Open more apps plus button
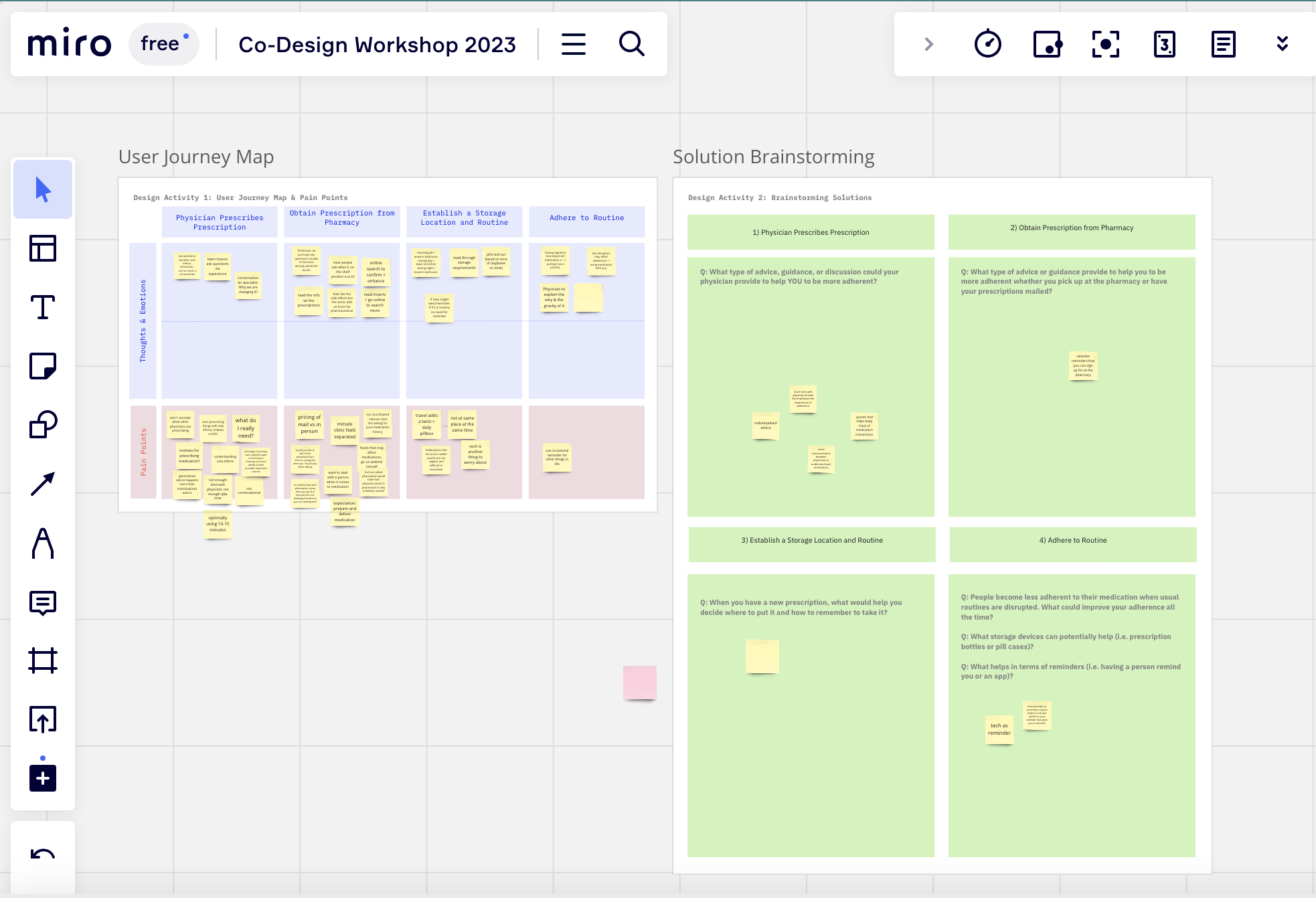The height and width of the screenshot is (898, 1316). pyautogui.click(x=43, y=778)
